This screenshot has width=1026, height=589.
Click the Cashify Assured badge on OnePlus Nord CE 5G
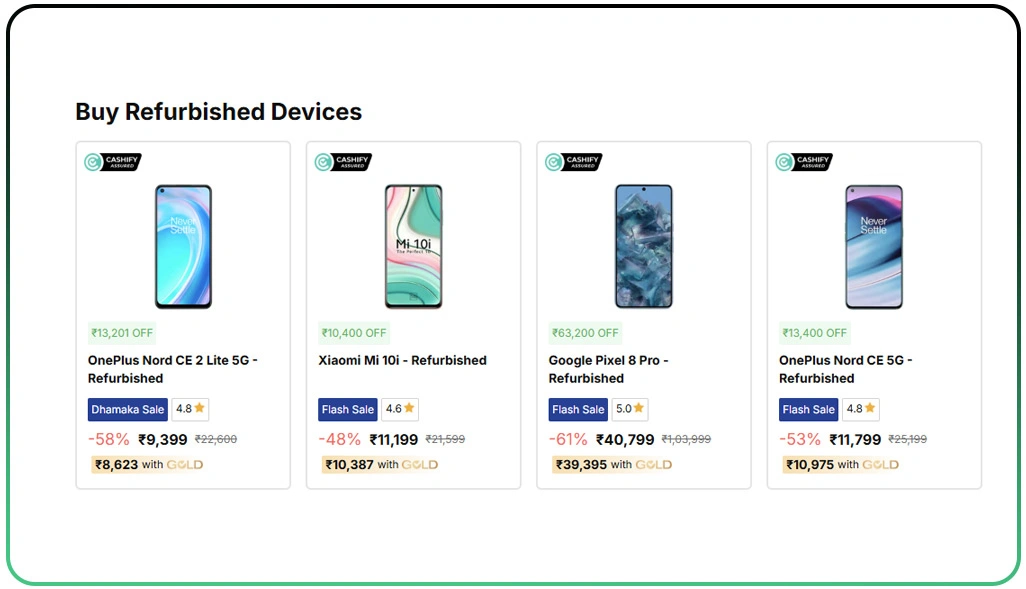click(x=802, y=162)
